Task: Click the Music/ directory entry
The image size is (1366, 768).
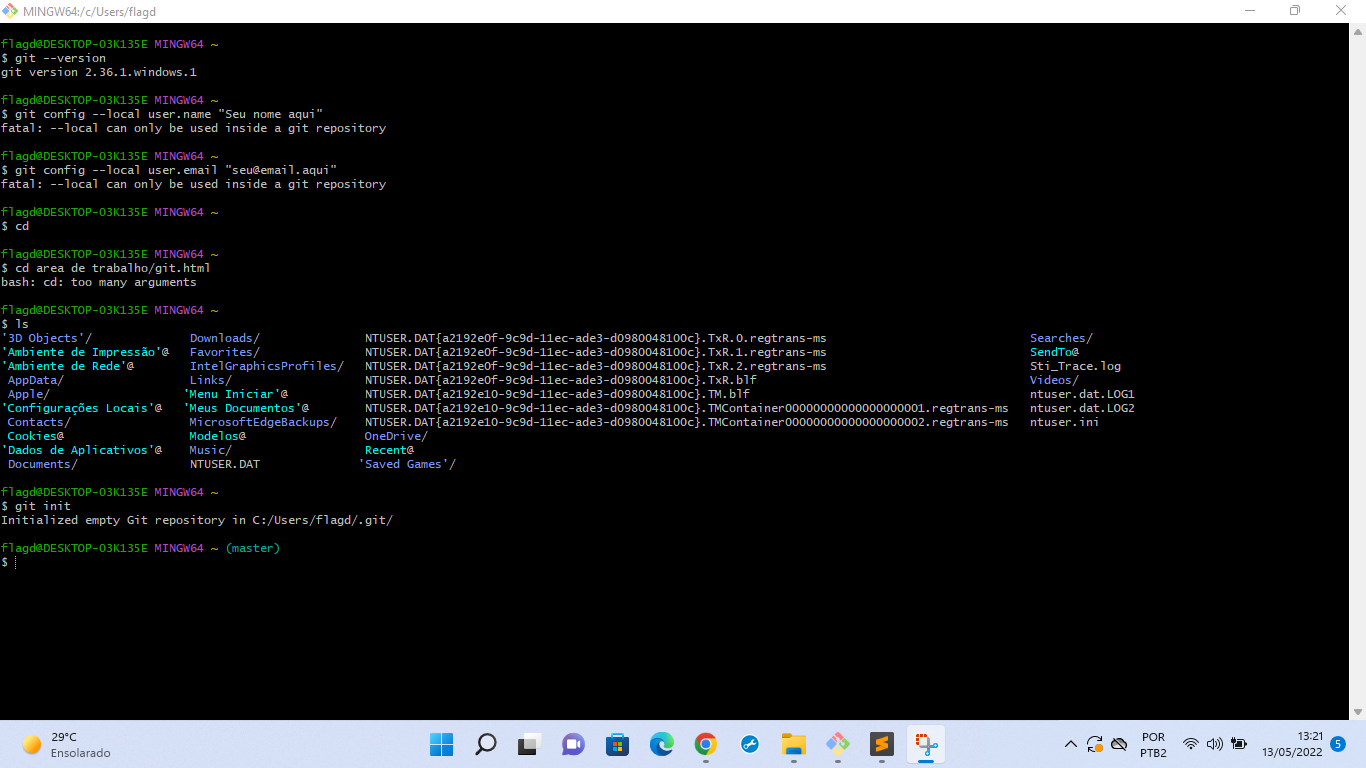Action: coord(211,450)
